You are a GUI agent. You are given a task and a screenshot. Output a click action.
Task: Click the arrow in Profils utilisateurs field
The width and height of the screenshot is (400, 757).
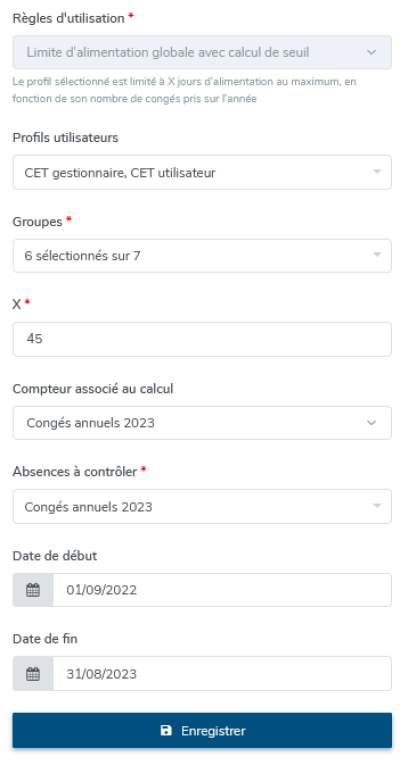coord(377,172)
